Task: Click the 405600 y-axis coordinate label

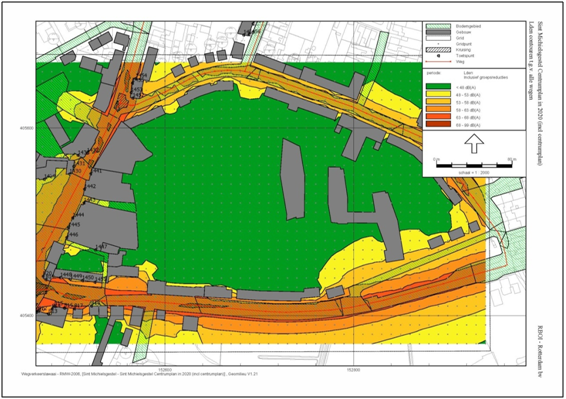Action: coord(27,128)
